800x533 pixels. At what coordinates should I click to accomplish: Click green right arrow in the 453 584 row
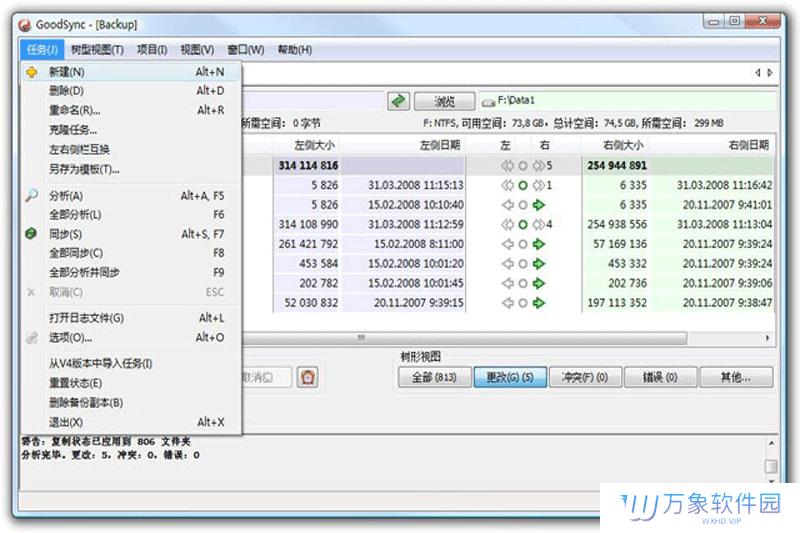tap(539, 264)
